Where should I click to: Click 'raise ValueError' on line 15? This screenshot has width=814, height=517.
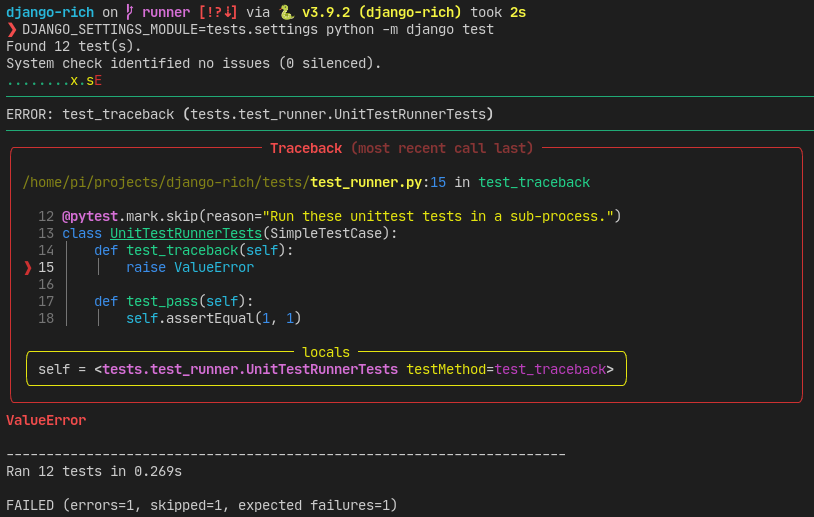pyautogui.click(x=190, y=267)
